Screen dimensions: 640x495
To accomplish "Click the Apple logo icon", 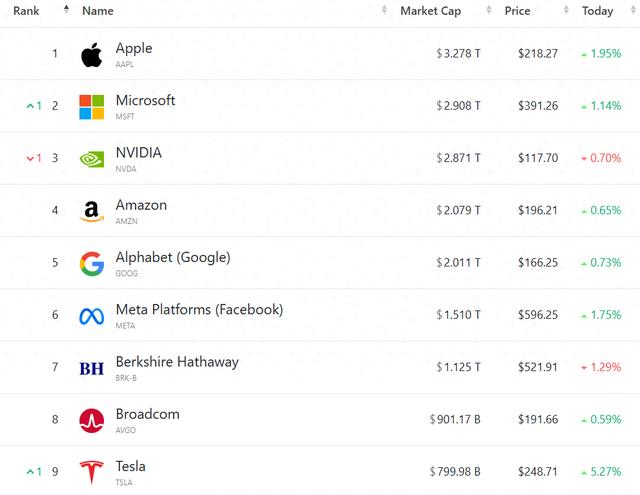I will (91, 55).
